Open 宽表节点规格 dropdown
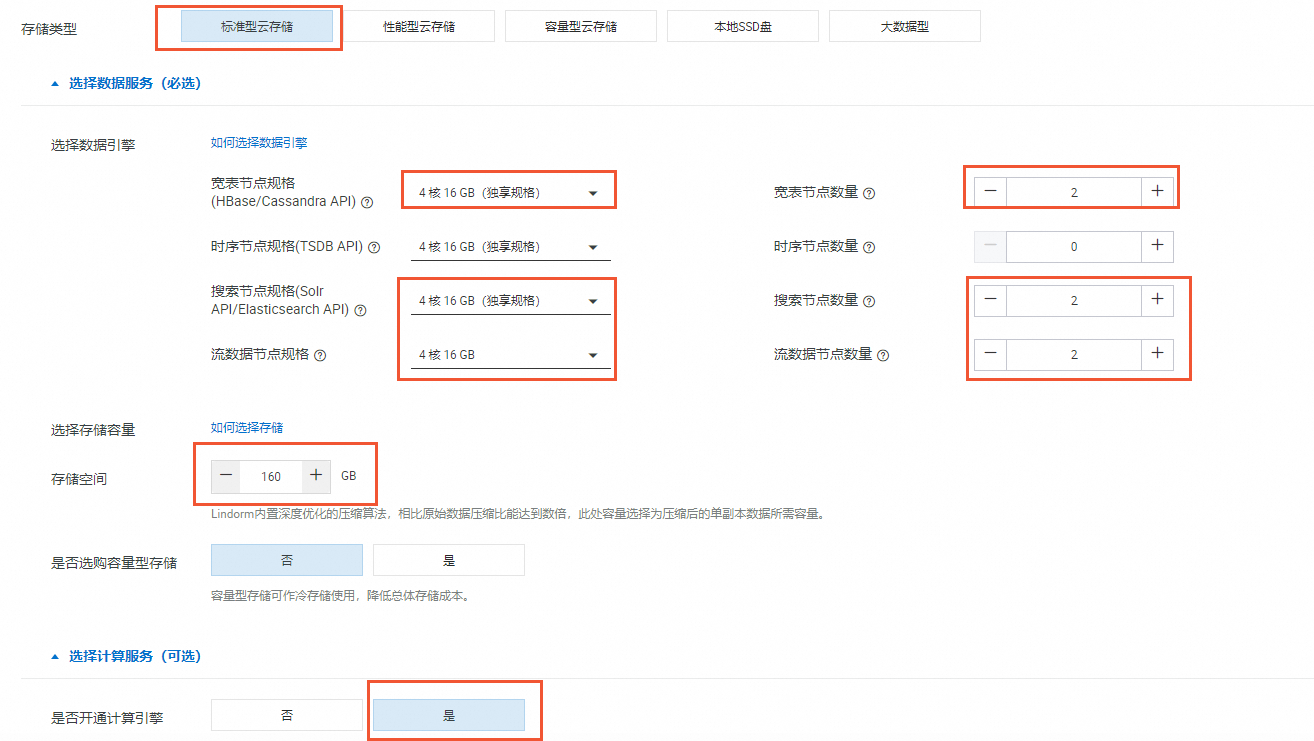This screenshot has width=1314, height=741. pyautogui.click(x=510, y=192)
